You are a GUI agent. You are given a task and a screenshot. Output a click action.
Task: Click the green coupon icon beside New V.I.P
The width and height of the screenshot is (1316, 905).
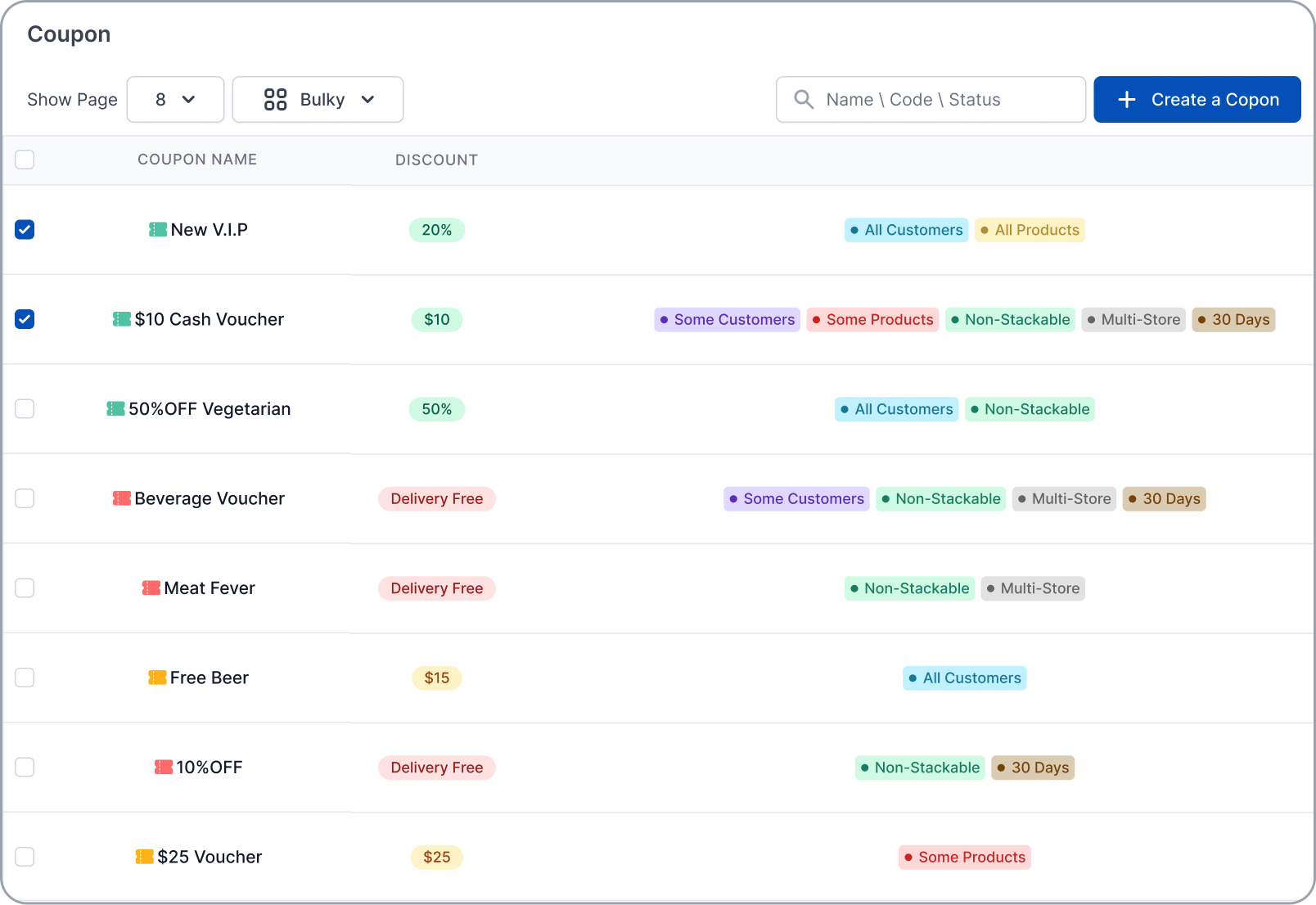158,230
